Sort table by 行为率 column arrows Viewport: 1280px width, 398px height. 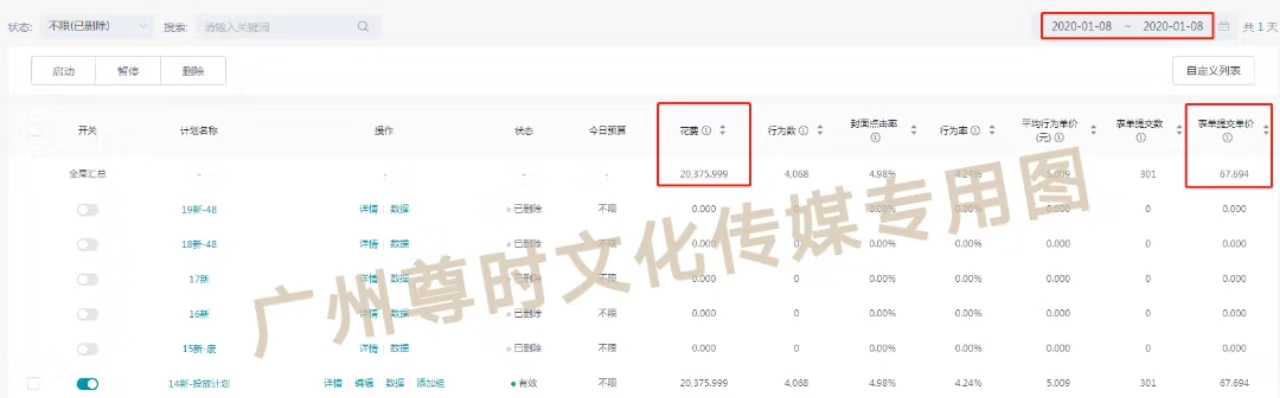[992, 130]
